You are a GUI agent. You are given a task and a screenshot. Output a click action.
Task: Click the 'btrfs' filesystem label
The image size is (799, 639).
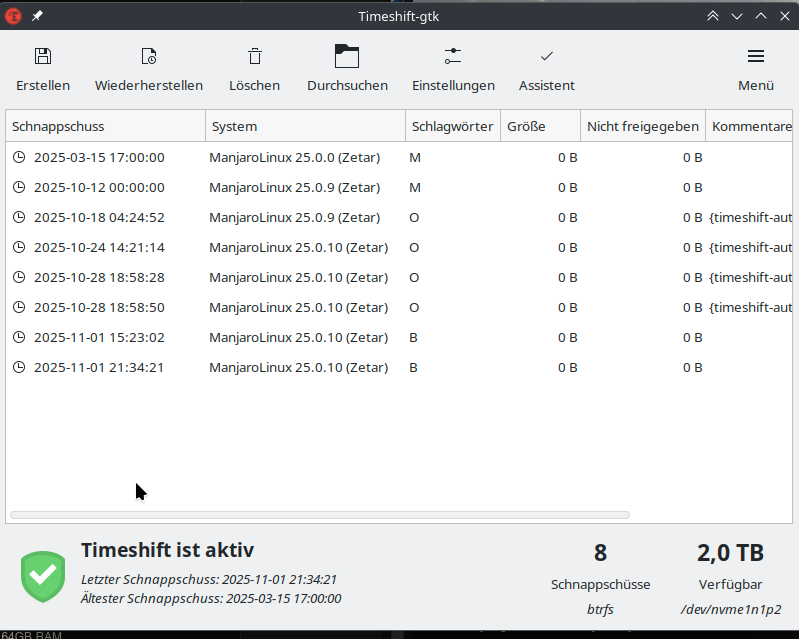[x=600, y=609]
